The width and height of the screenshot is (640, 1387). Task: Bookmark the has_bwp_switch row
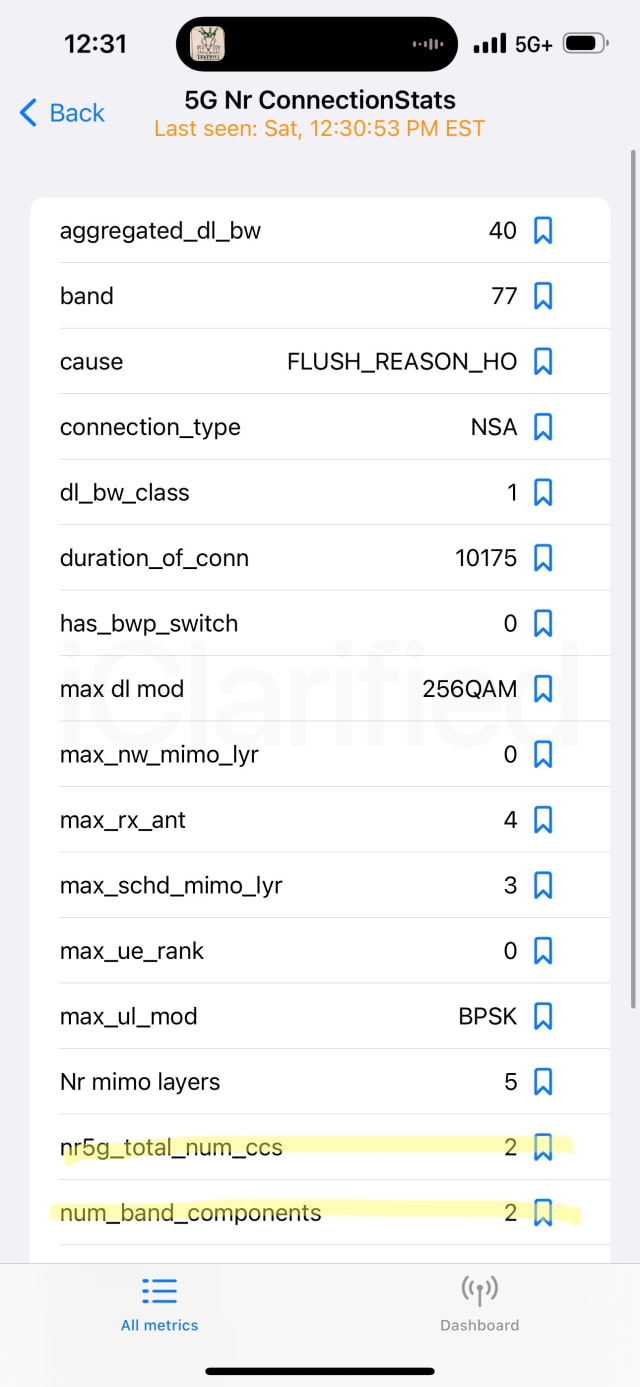point(543,624)
